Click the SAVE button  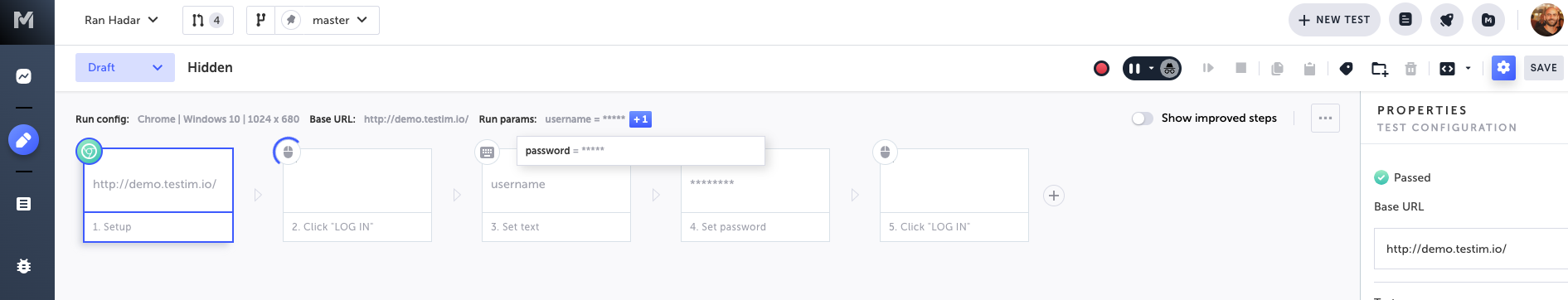coord(1543,68)
